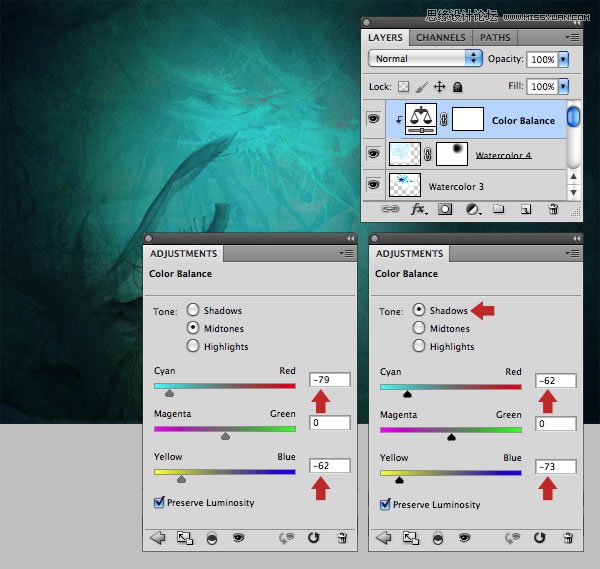Click the Watercolor 4 layer mask thumbnail

pyautogui.click(x=452, y=153)
